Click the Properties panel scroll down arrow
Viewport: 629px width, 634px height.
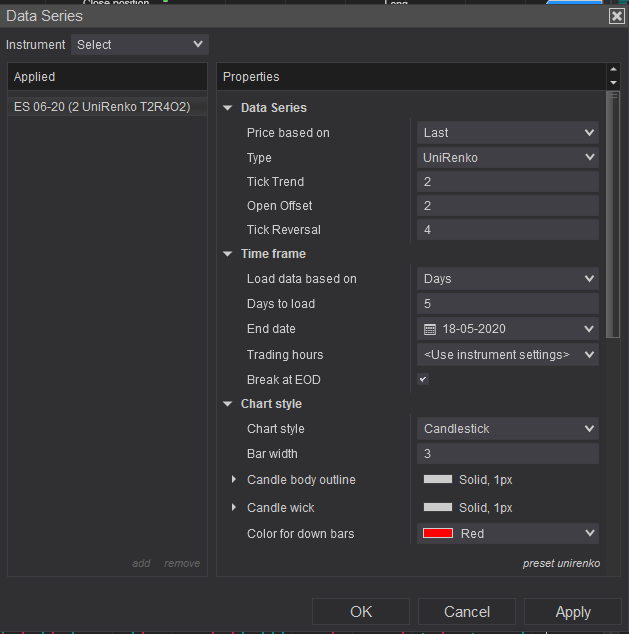pos(613,82)
